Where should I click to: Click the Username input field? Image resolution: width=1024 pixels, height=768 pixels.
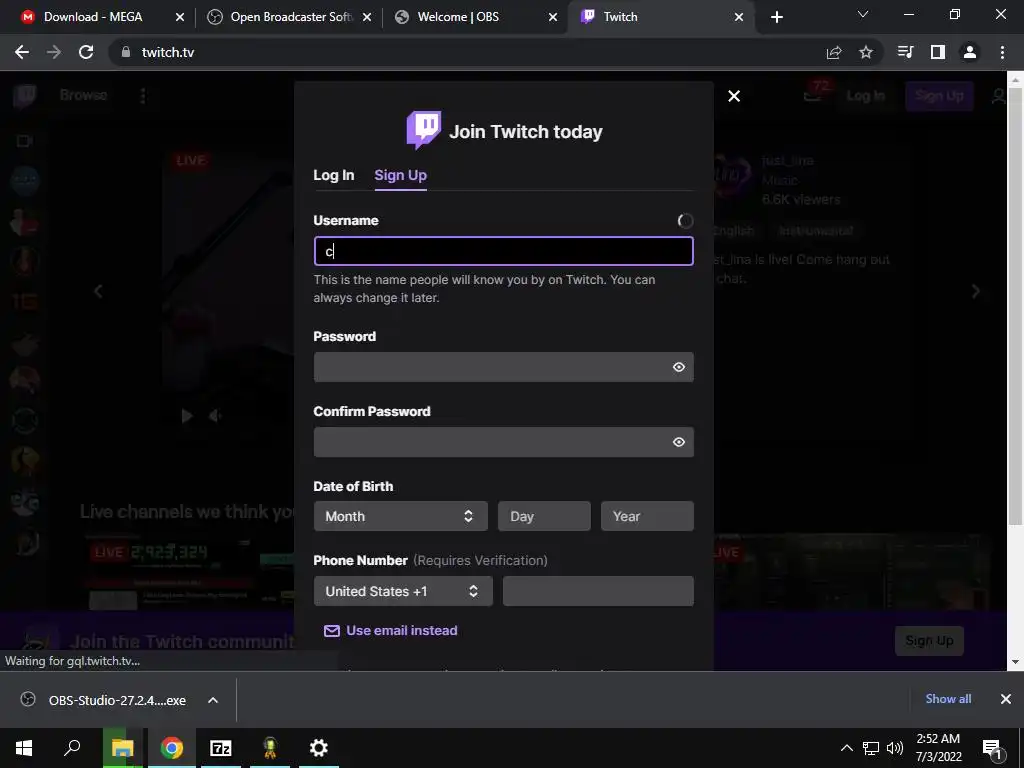(x=504, y=251)
